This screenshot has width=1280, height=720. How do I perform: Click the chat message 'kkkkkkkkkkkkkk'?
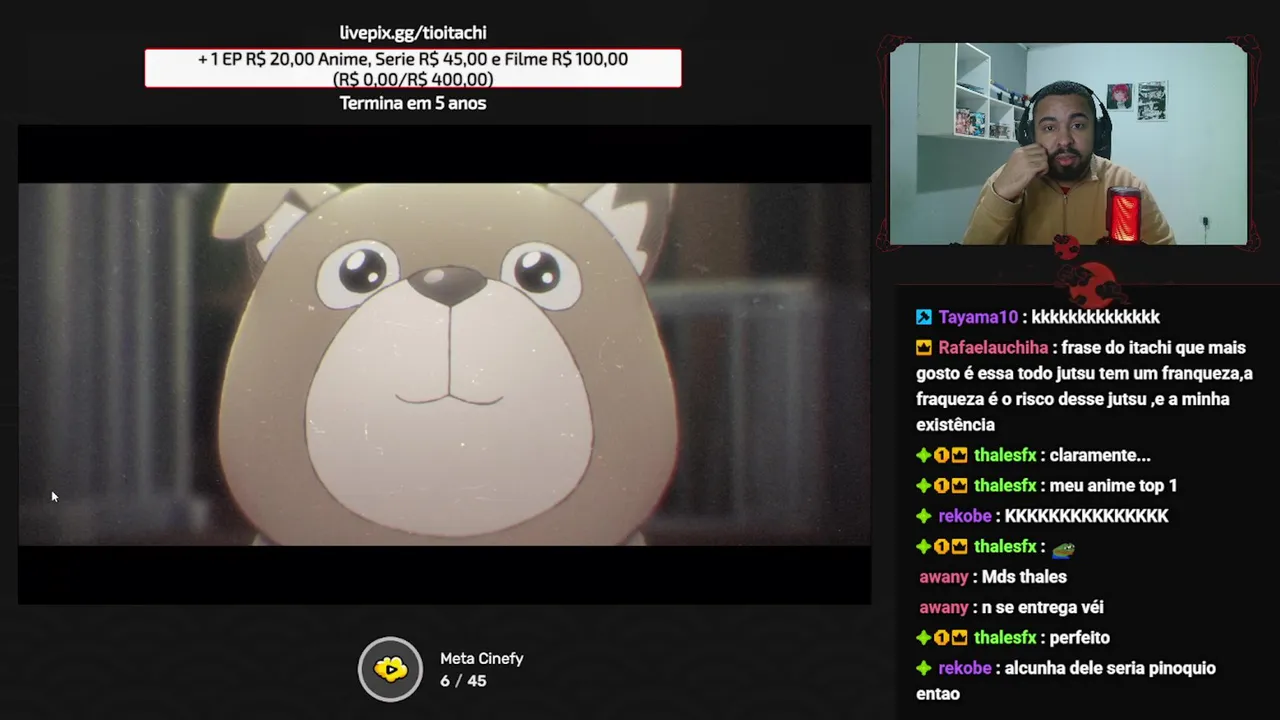pyautogui.click(x=1096, y=317)
